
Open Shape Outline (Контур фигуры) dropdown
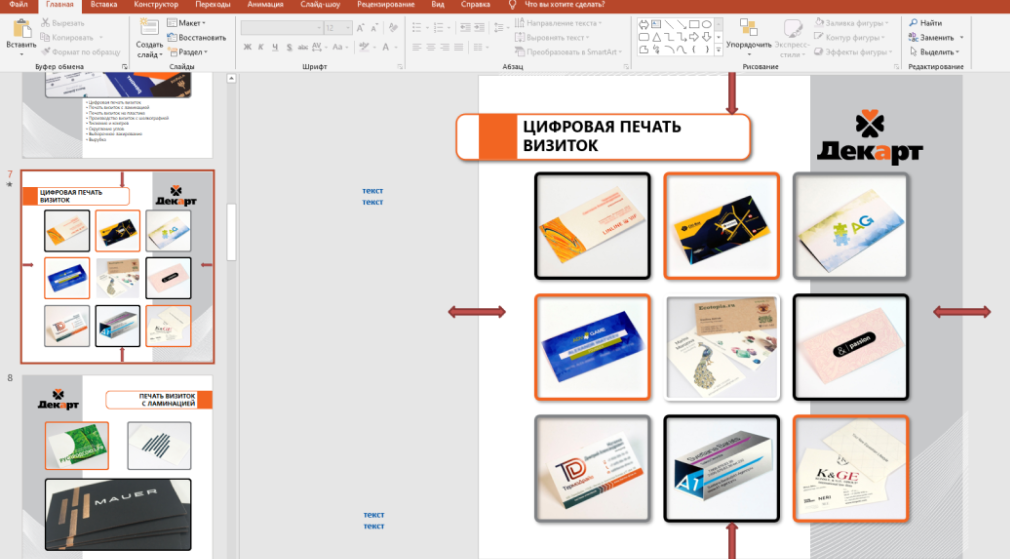pyautogui.click(x=850, y=37)
